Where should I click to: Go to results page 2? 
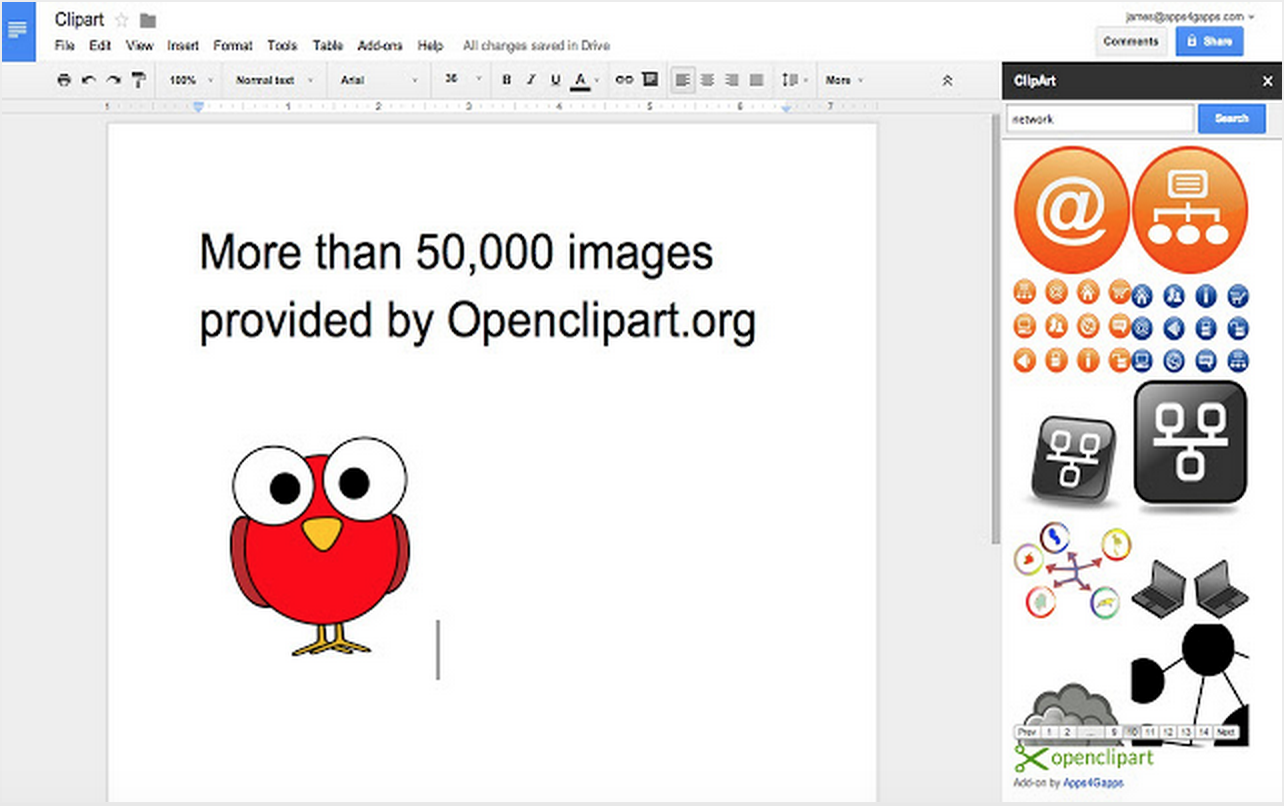(x=1067, y=732)
